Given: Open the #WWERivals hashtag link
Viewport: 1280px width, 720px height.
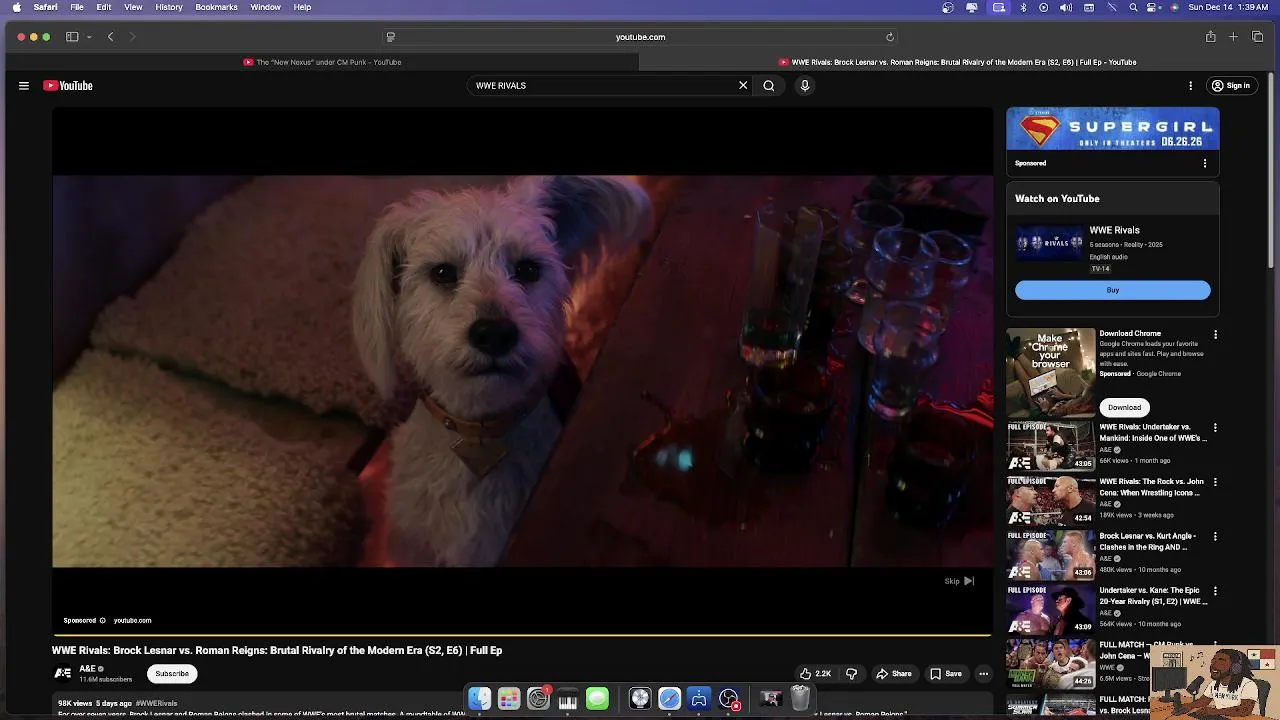Looking at the screenshot, I should [156, 704].
